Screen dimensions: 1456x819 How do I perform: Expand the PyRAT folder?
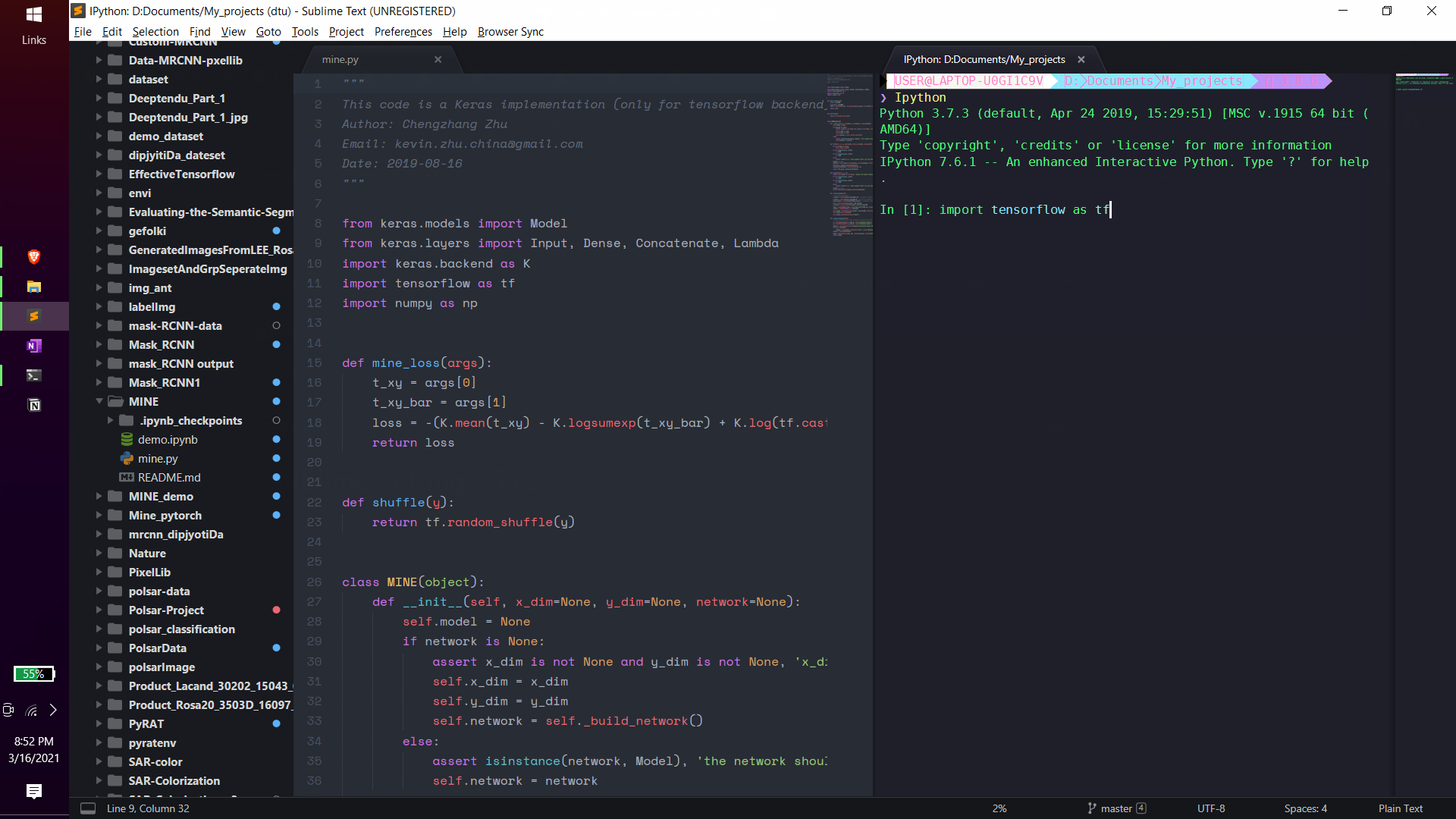pyautogui.click(x=99, y=724)
